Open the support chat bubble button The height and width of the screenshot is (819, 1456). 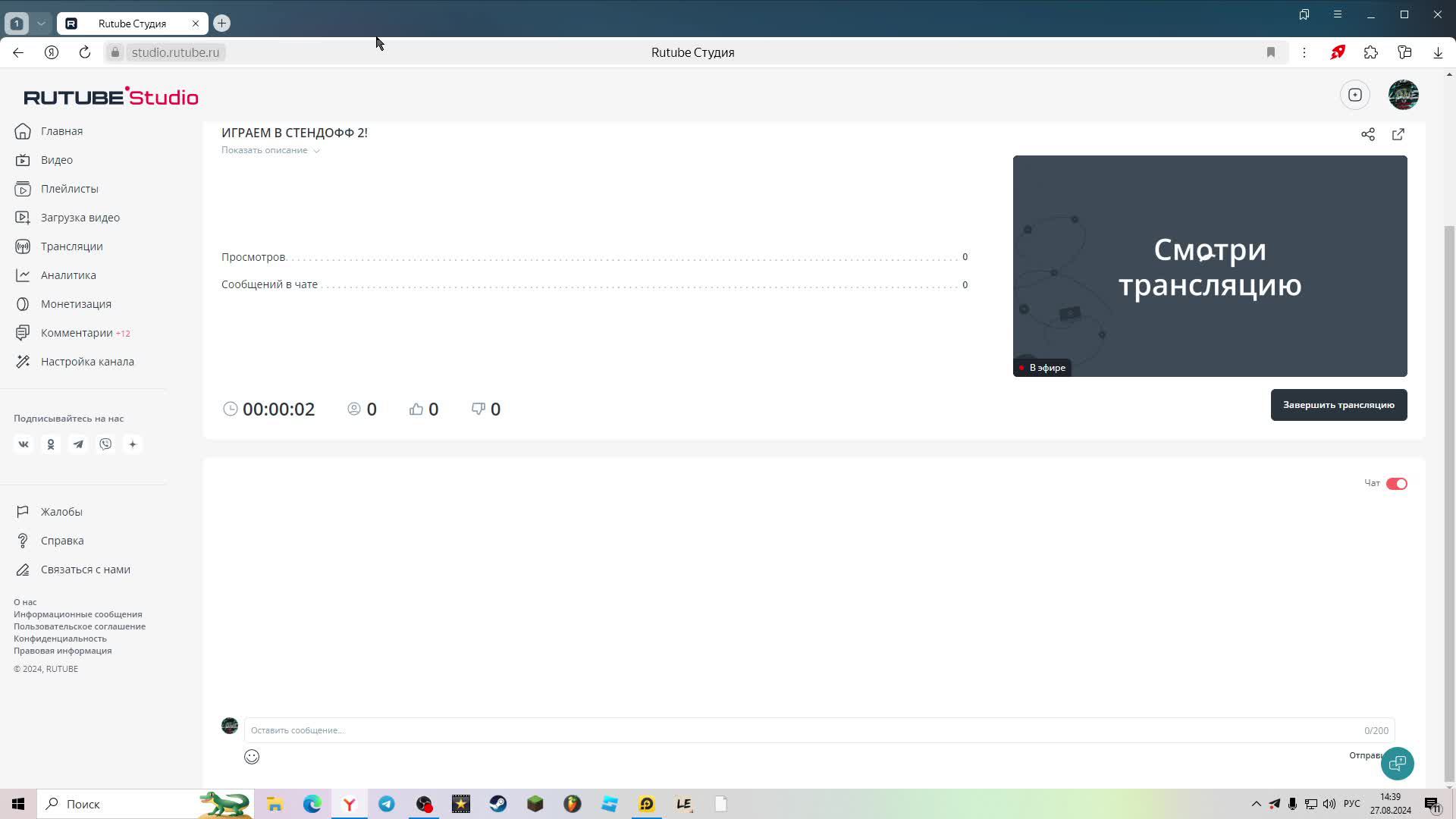(1398, 764)
